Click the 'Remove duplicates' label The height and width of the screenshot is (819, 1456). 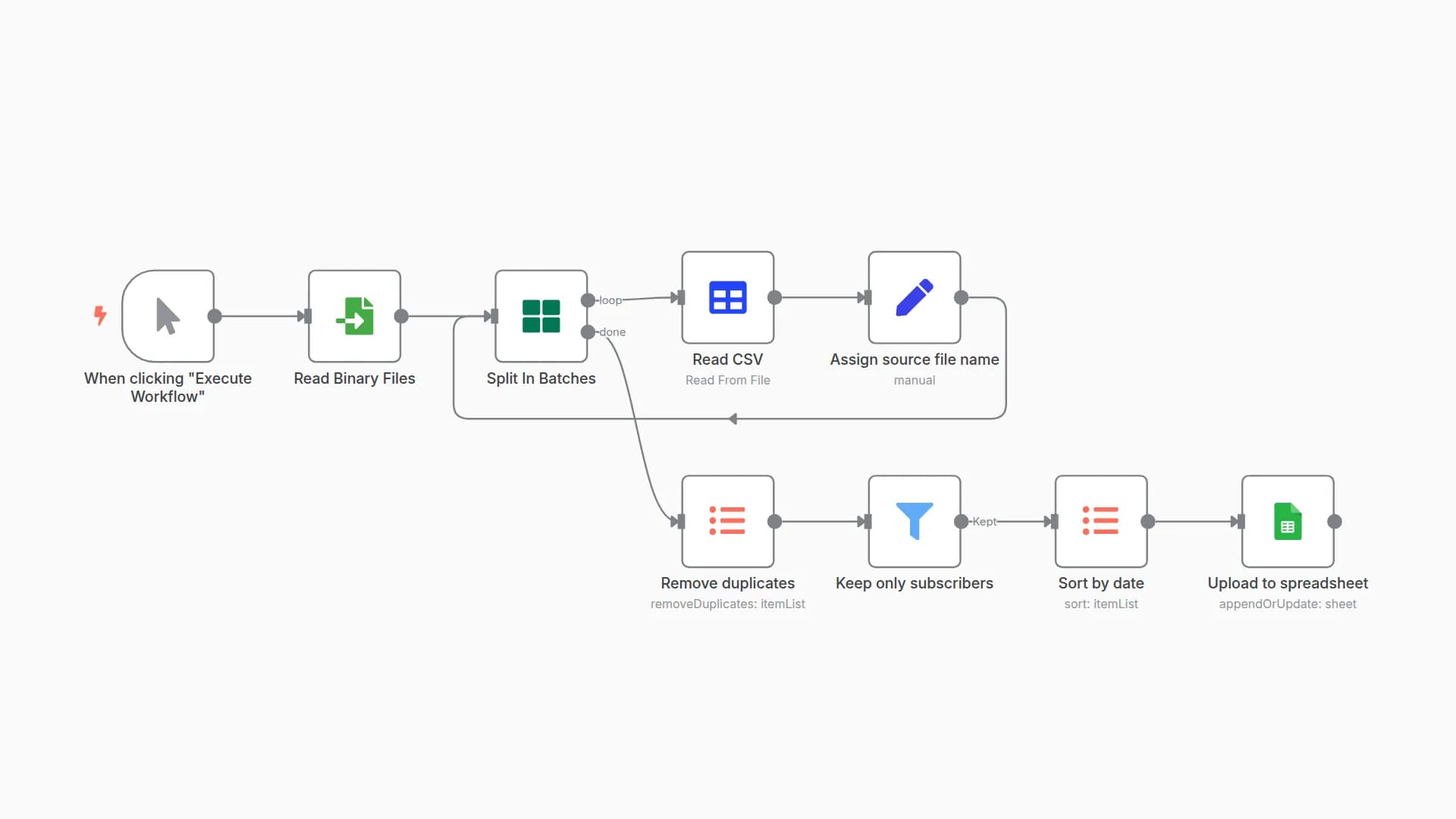tap(727, 583)
